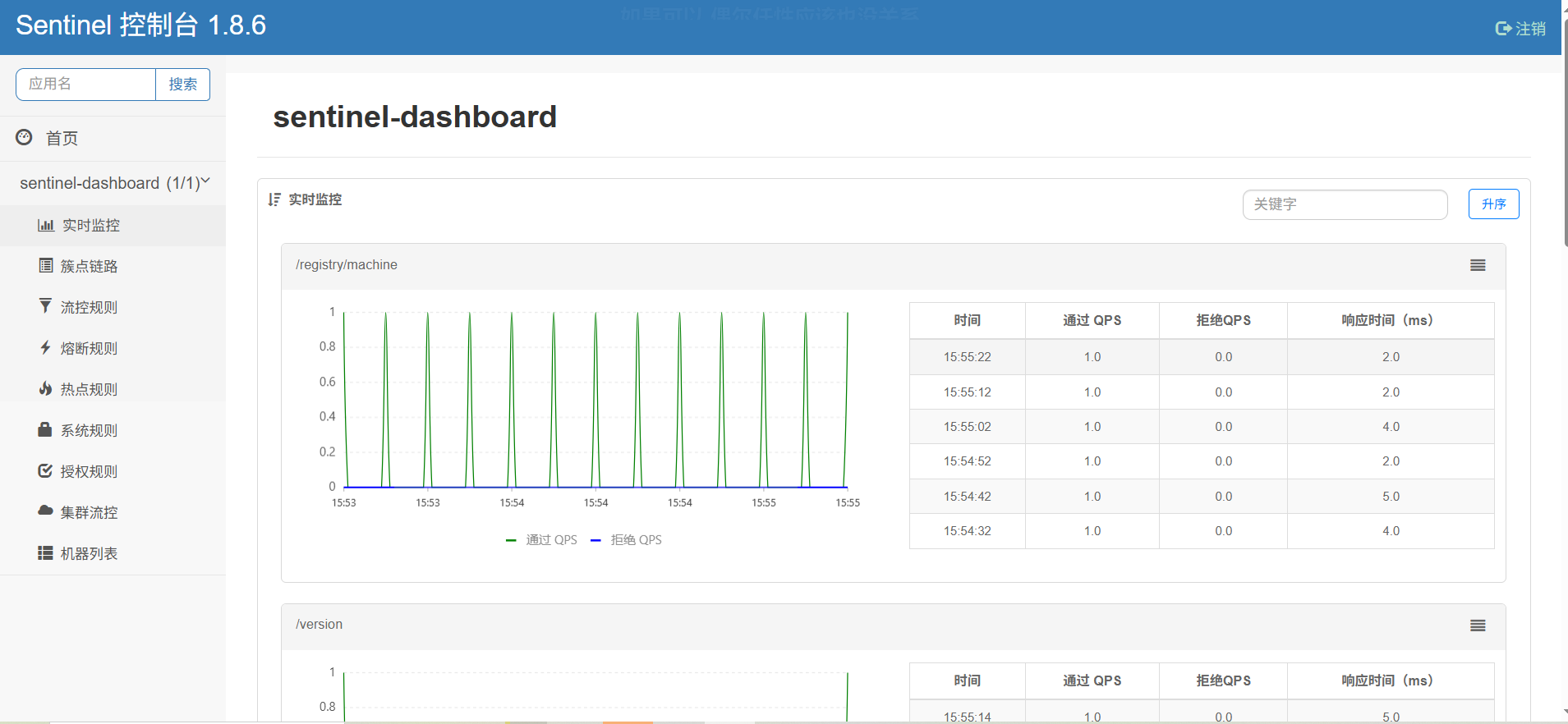
Task: Click the 升序 sort order button
Action: (x=1493, y=204)
